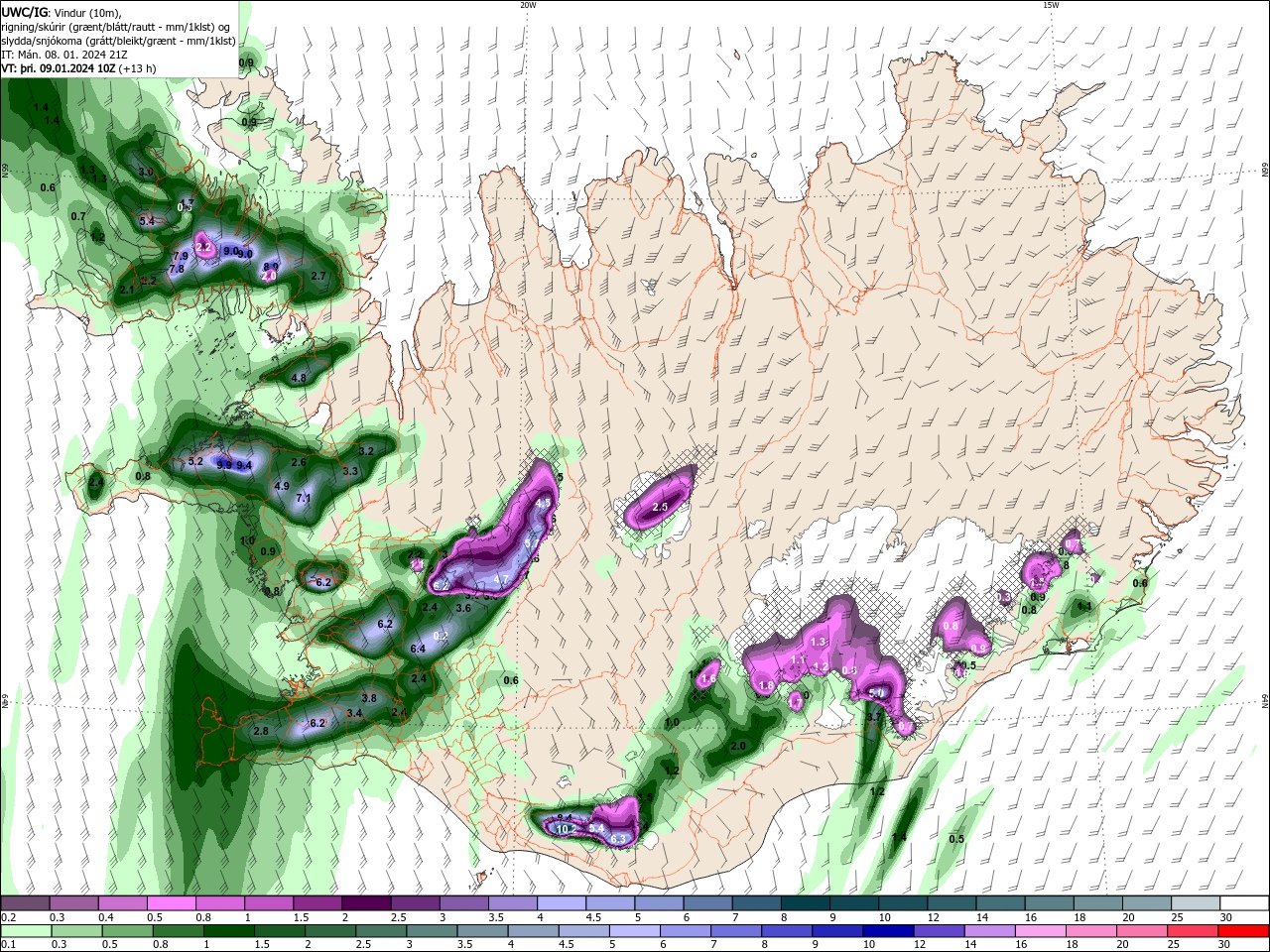
Task: Click the '6.3' value on the south coast
Action: click(619, 839)
